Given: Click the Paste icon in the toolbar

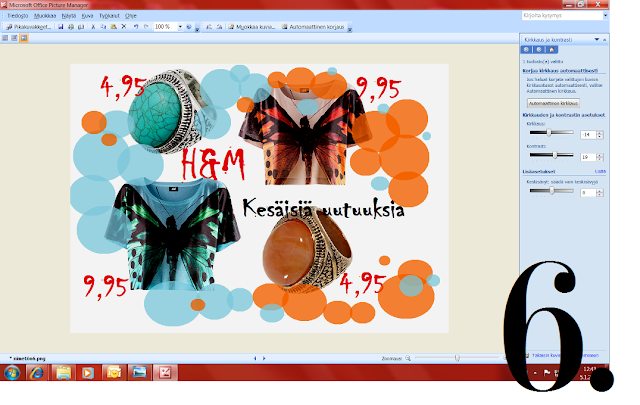Looking at the screenshot, I should (113, 27).
